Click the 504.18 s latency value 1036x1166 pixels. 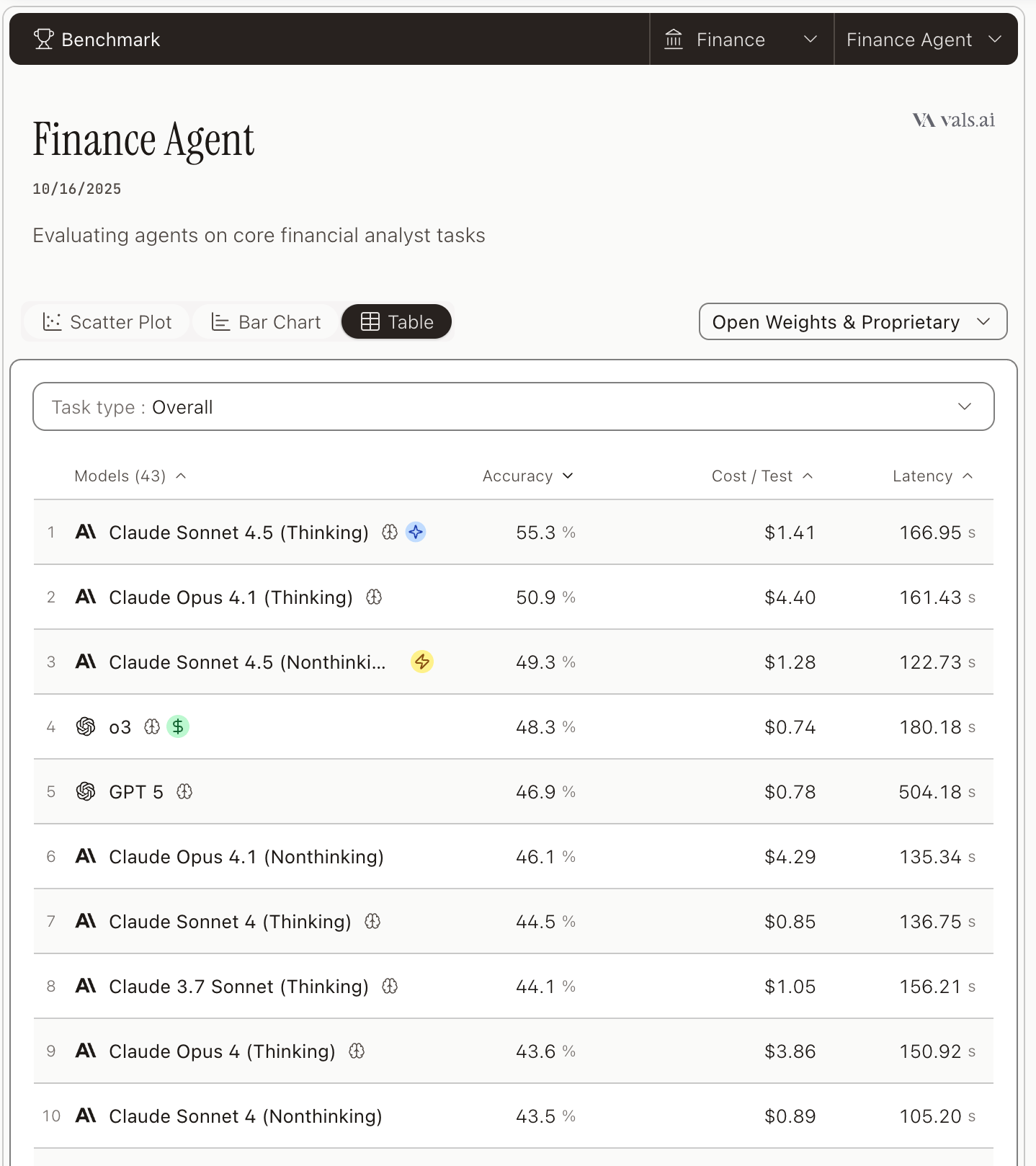coord(937,792)
